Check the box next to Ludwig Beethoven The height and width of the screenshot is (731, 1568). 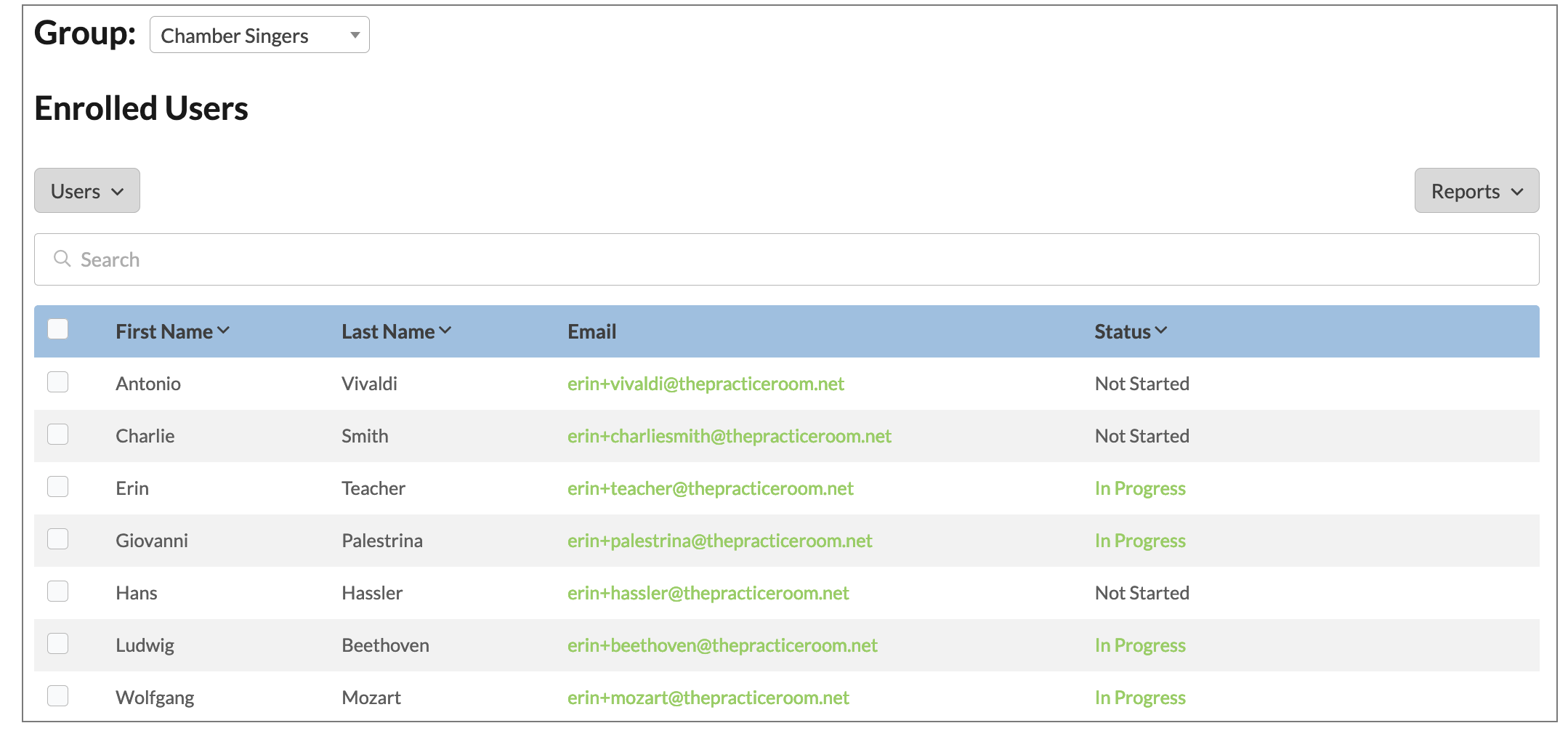58,644
